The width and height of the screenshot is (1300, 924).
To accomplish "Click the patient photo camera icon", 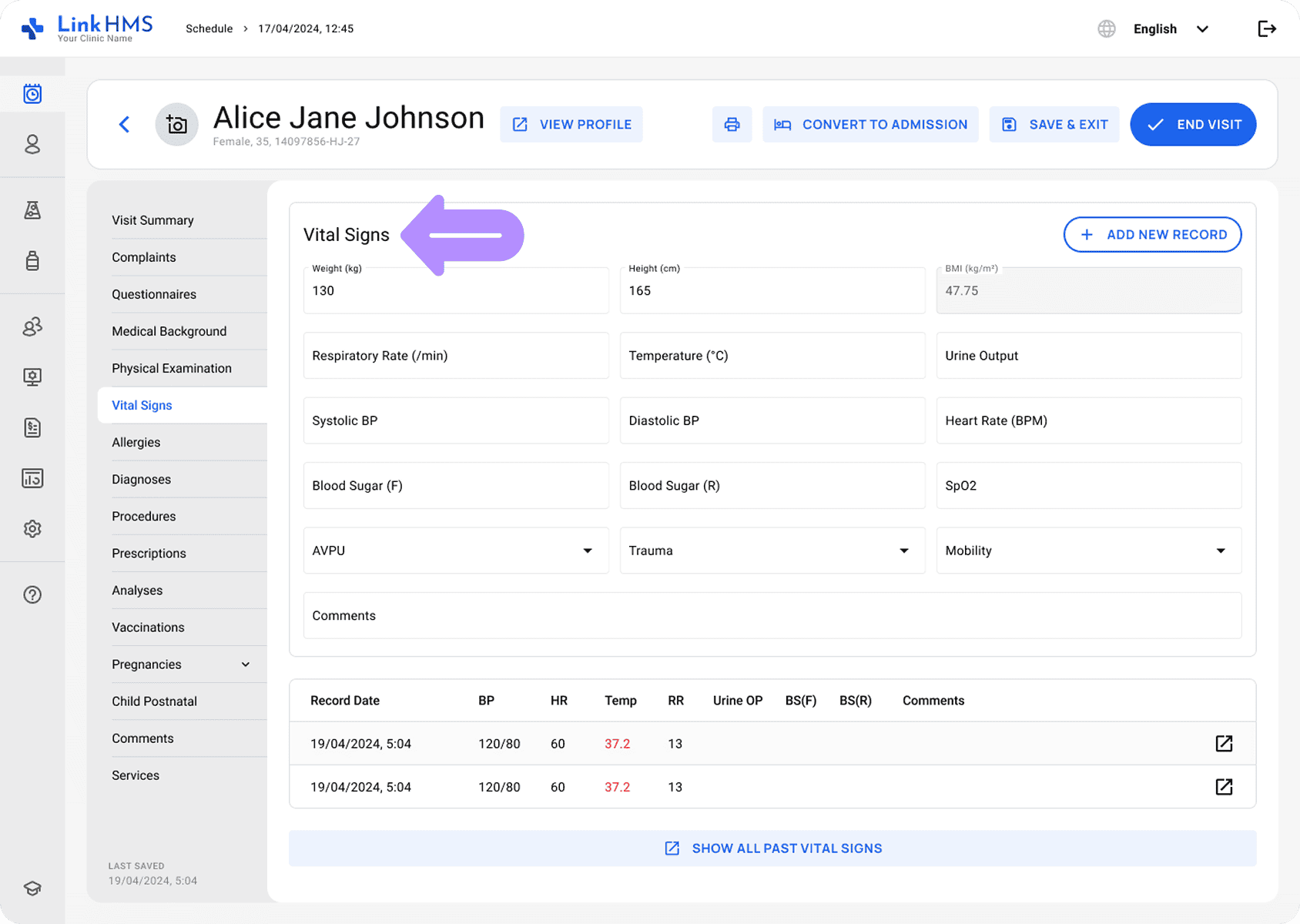I will click(177, 125).
